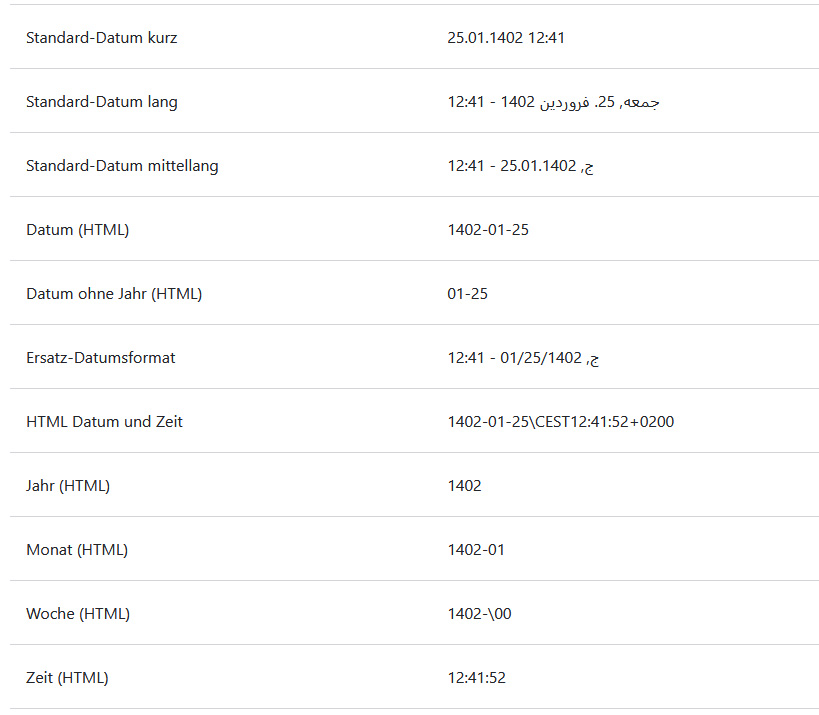
Task: Select the value 25.01.1402 12:41
Action: click(507, 38)
